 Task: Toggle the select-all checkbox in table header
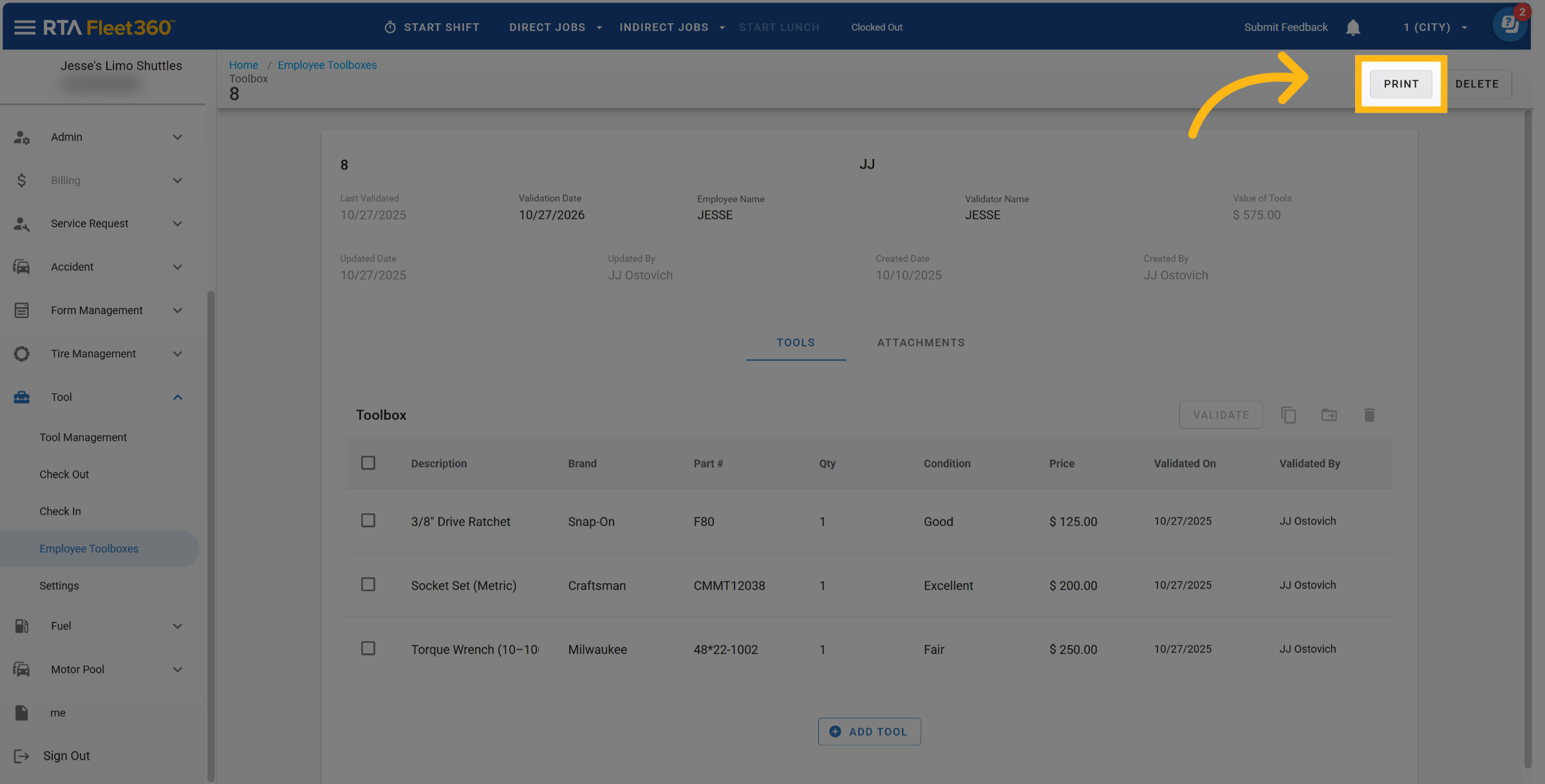[368, 463]
